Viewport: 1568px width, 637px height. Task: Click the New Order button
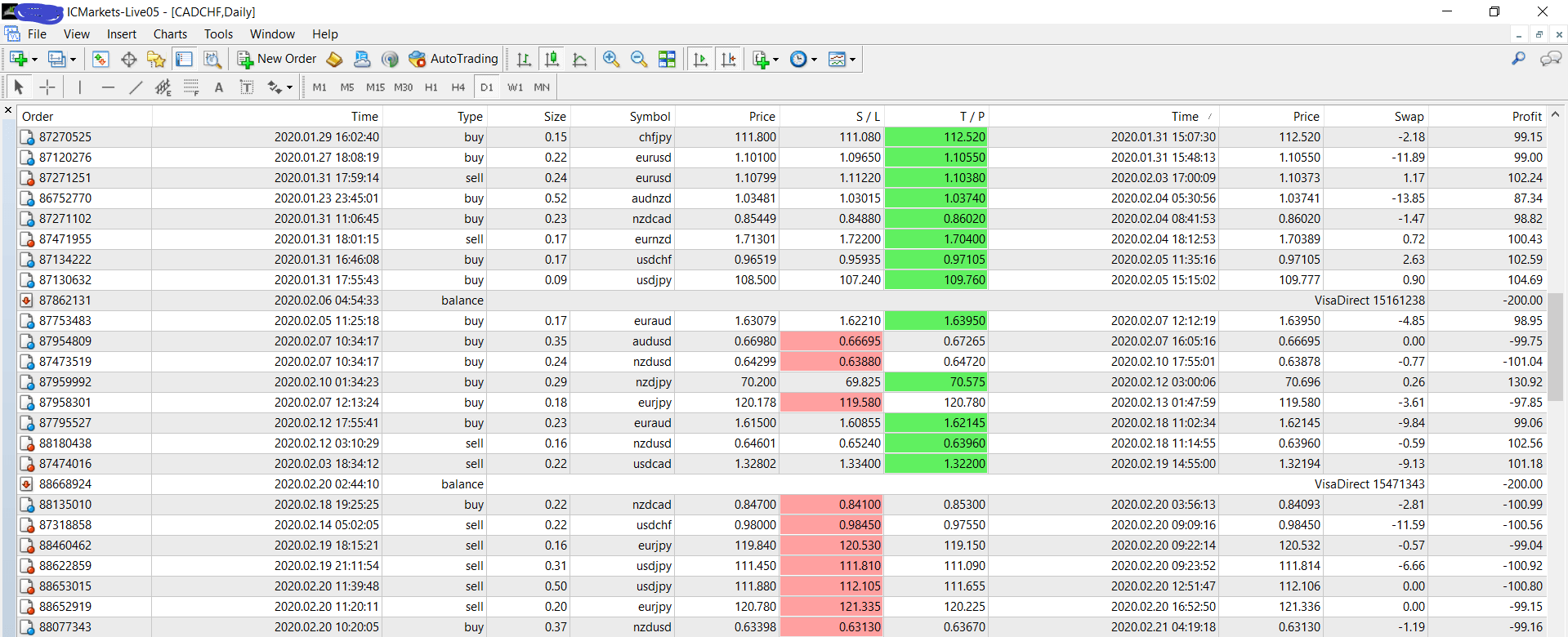(277, 59)
